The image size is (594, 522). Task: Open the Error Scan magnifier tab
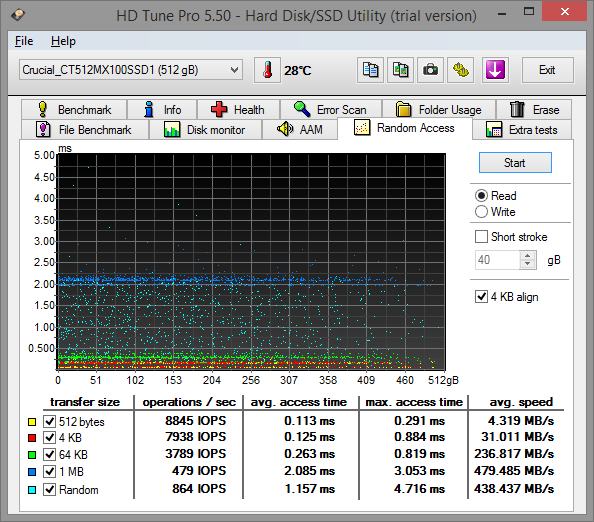(x=331, y=109)
